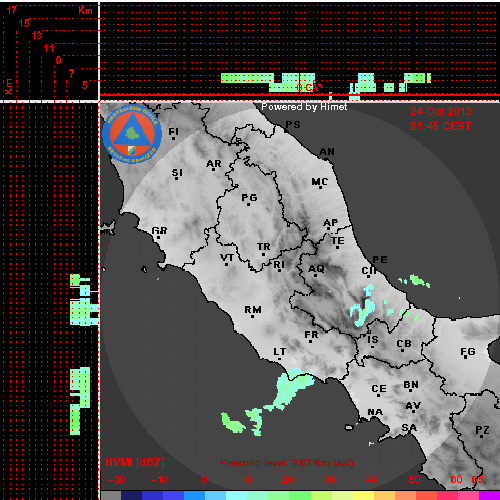Click the CB city label
The image size is (500, 500).
point(404,344)
